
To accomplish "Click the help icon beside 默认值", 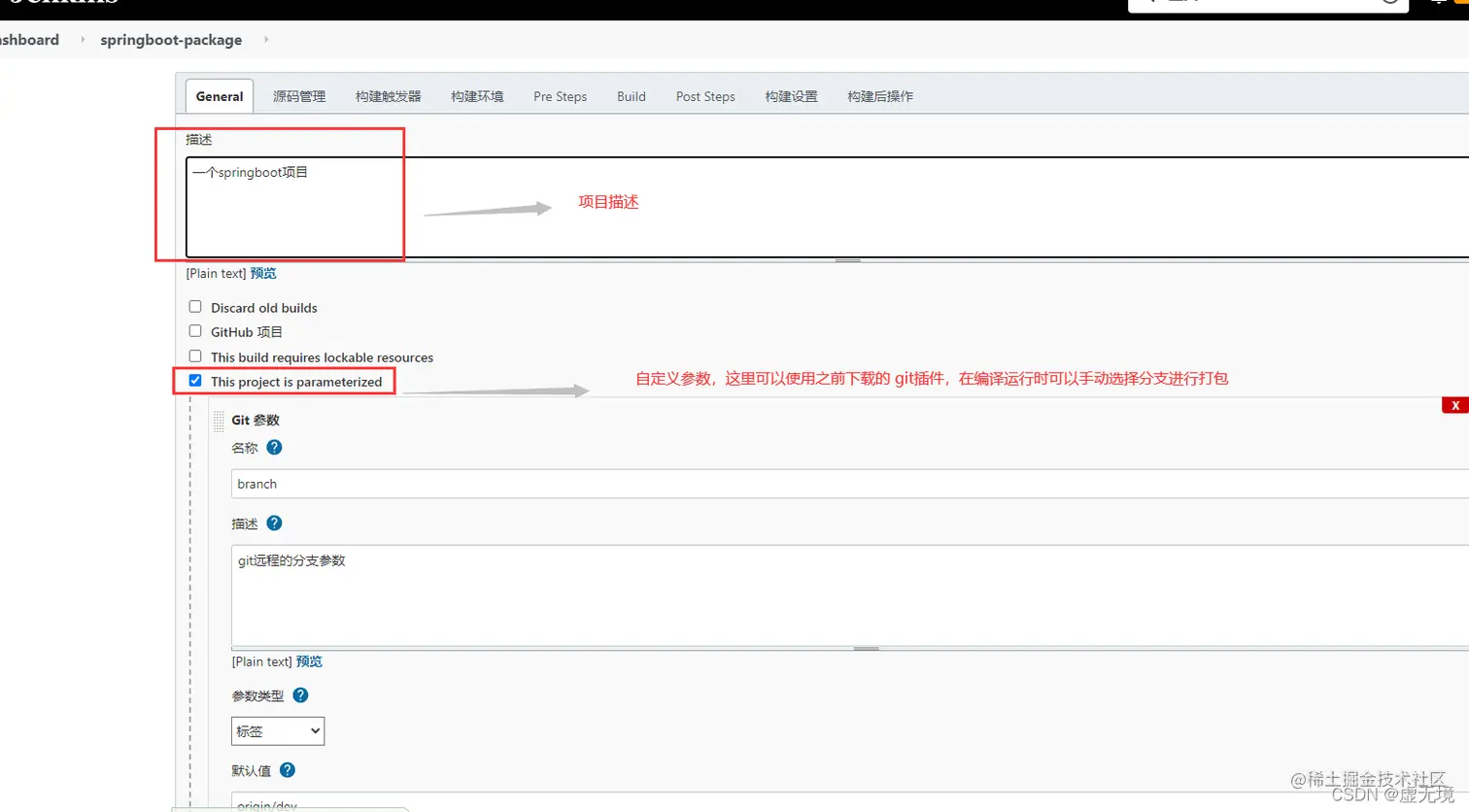I will tap(287, 768).
